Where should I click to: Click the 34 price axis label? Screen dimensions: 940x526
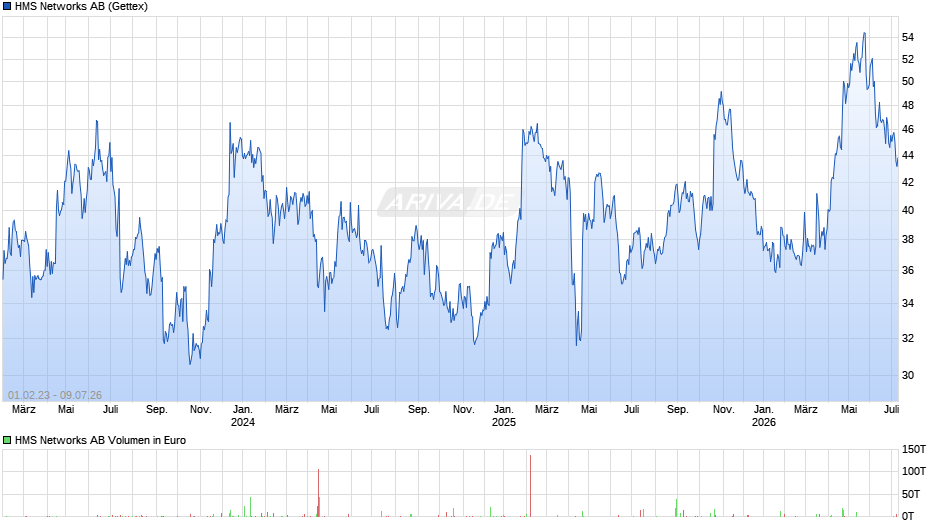tap(908, 303)
